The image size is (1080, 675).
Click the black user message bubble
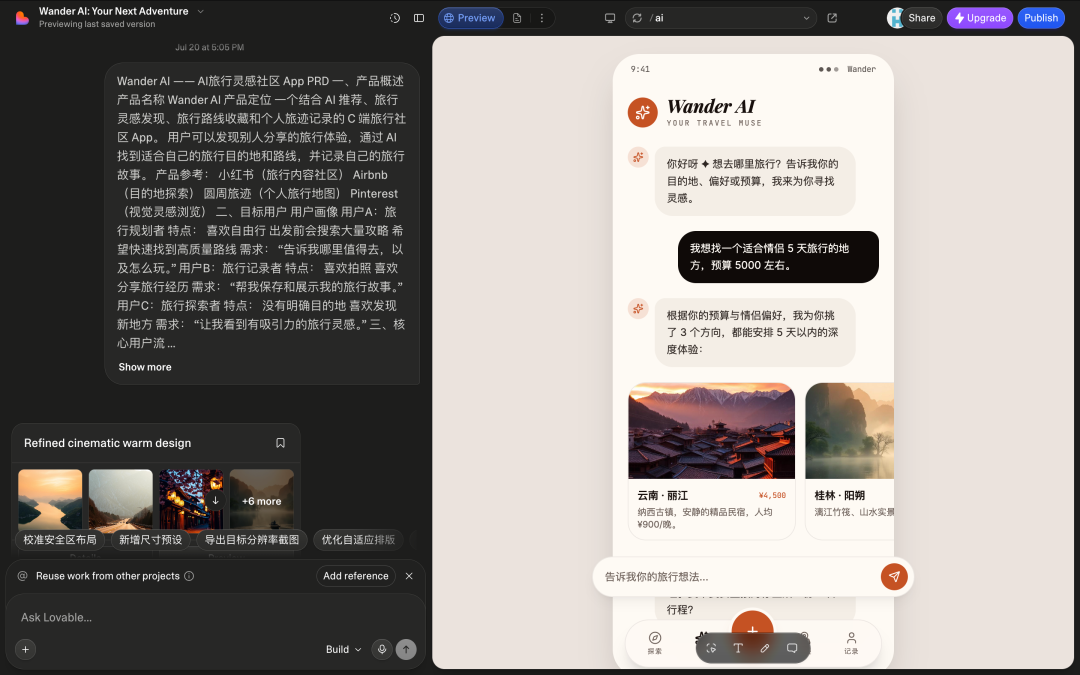(x=778, y=257)
